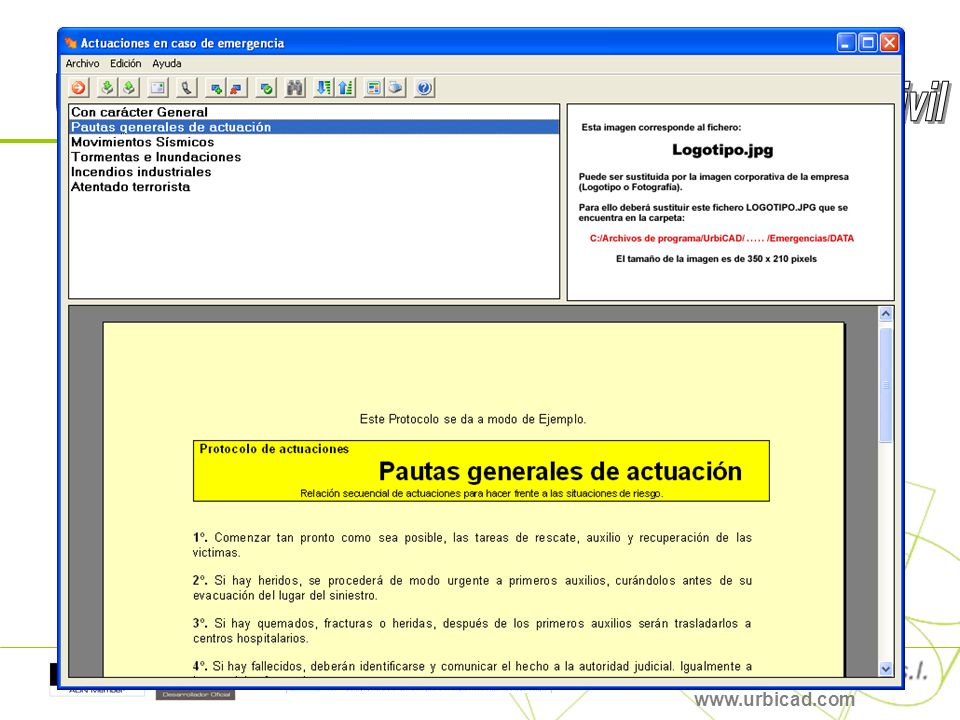Click the vertical scrollbar thumb
Screen dimensions: 960x720
point(885,385)
